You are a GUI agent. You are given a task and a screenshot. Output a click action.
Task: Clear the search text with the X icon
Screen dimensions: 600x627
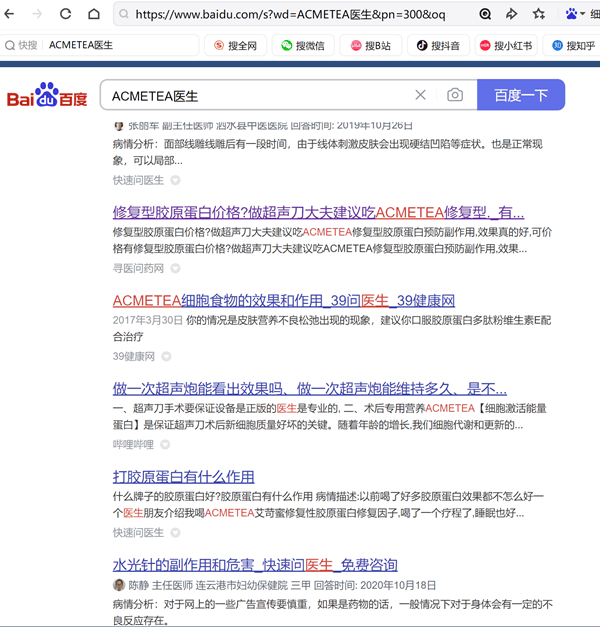(420, 95)
